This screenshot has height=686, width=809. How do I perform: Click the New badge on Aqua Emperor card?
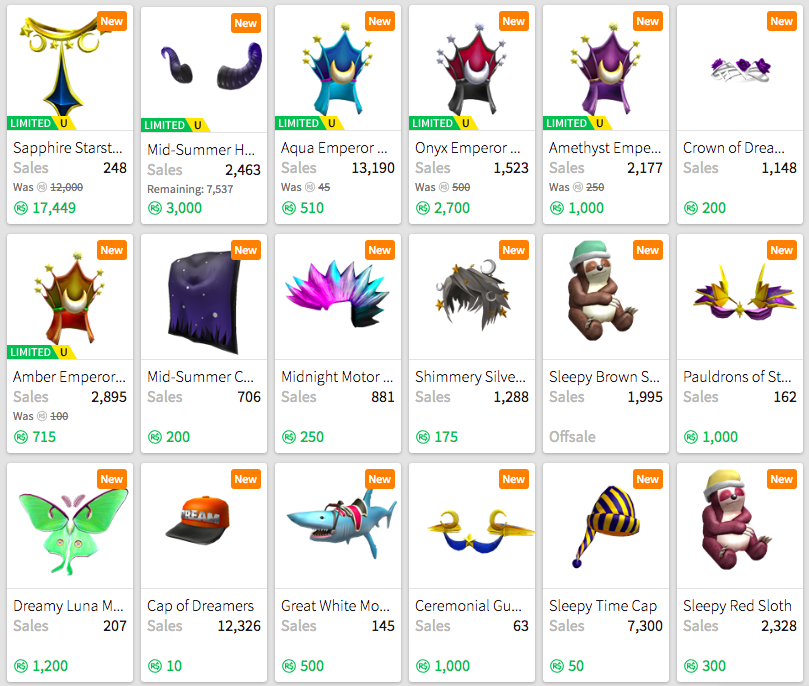click(x=380, y=22)
